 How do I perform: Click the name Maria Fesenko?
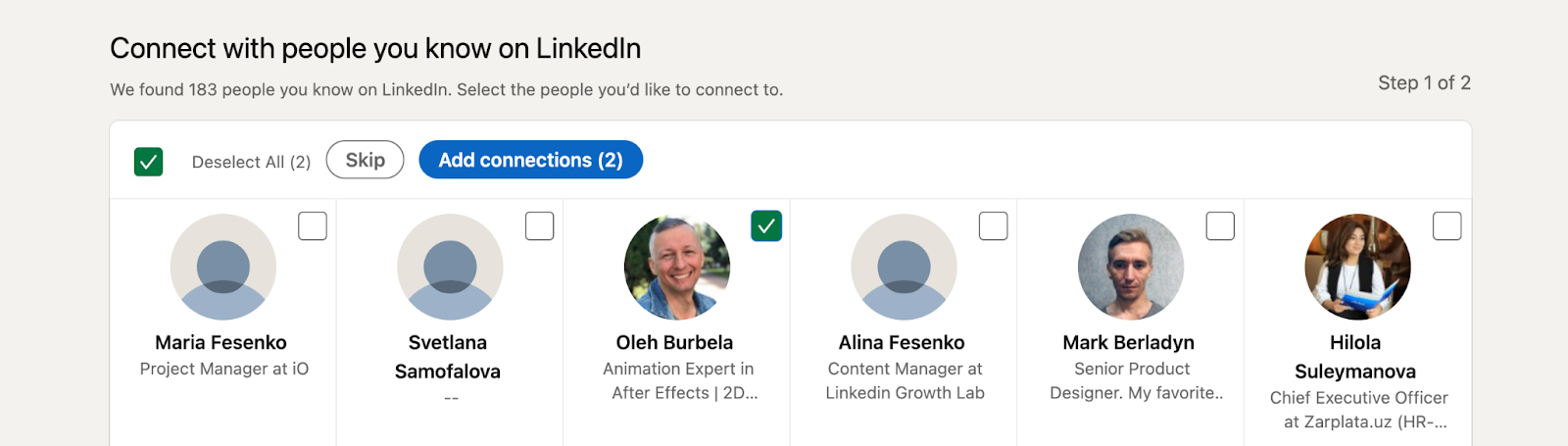coord(220,342)
